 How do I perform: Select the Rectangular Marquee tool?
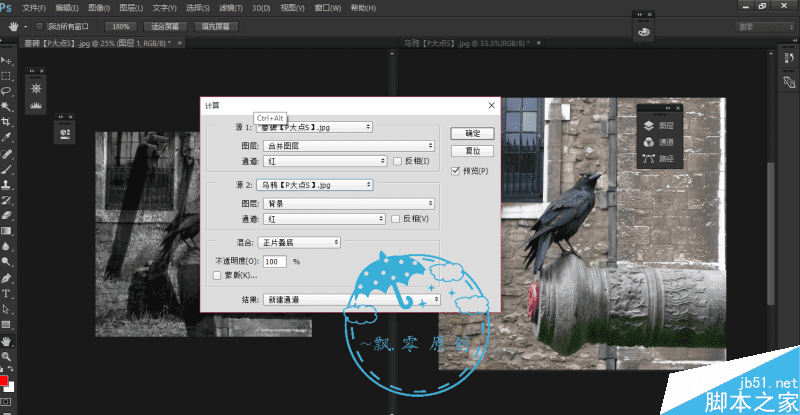pos(6,76)
